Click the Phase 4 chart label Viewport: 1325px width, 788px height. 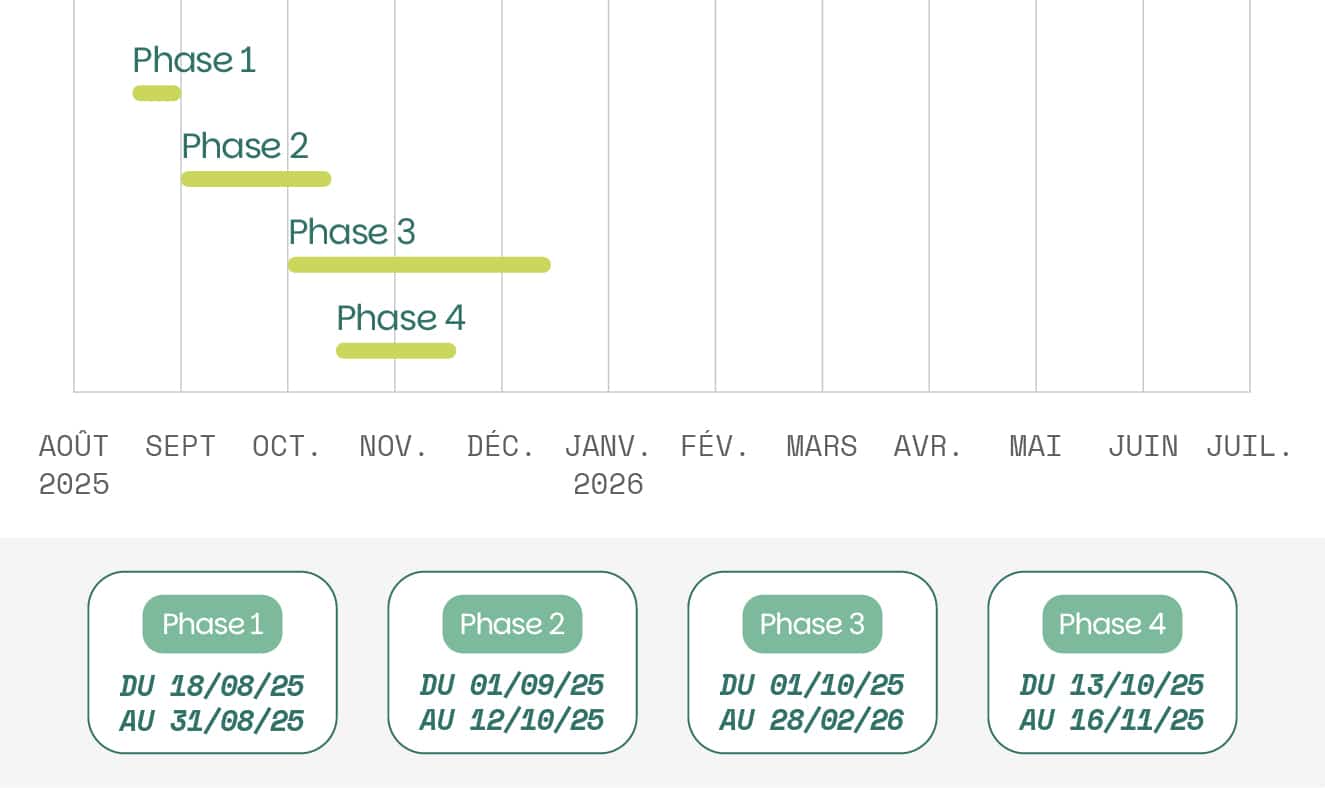(401, 318)
